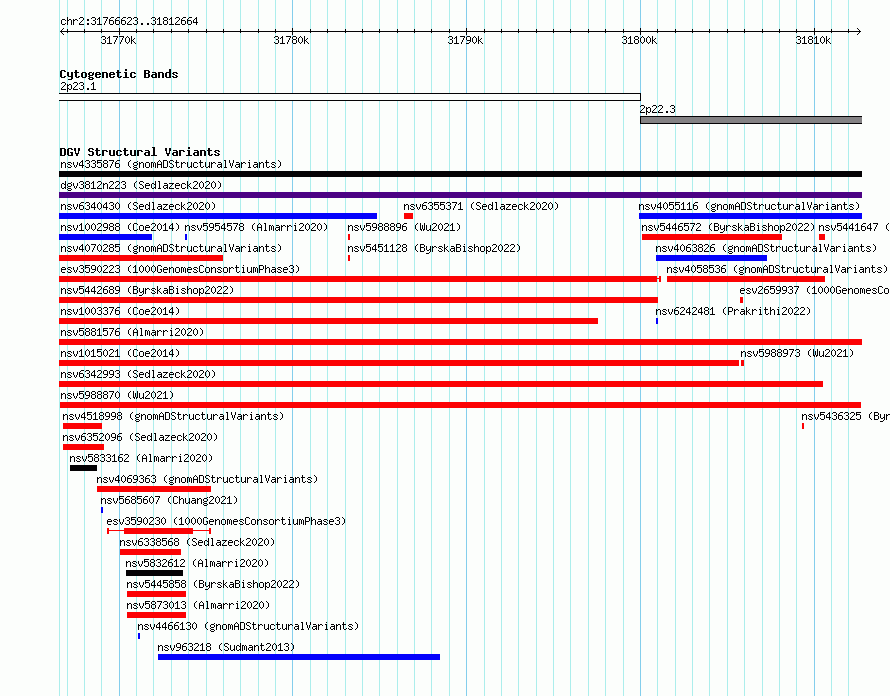Select the black nsv5832612 variant bar
Screen dimensions: 890x696
pyautogui.click(x=154, y=573)
